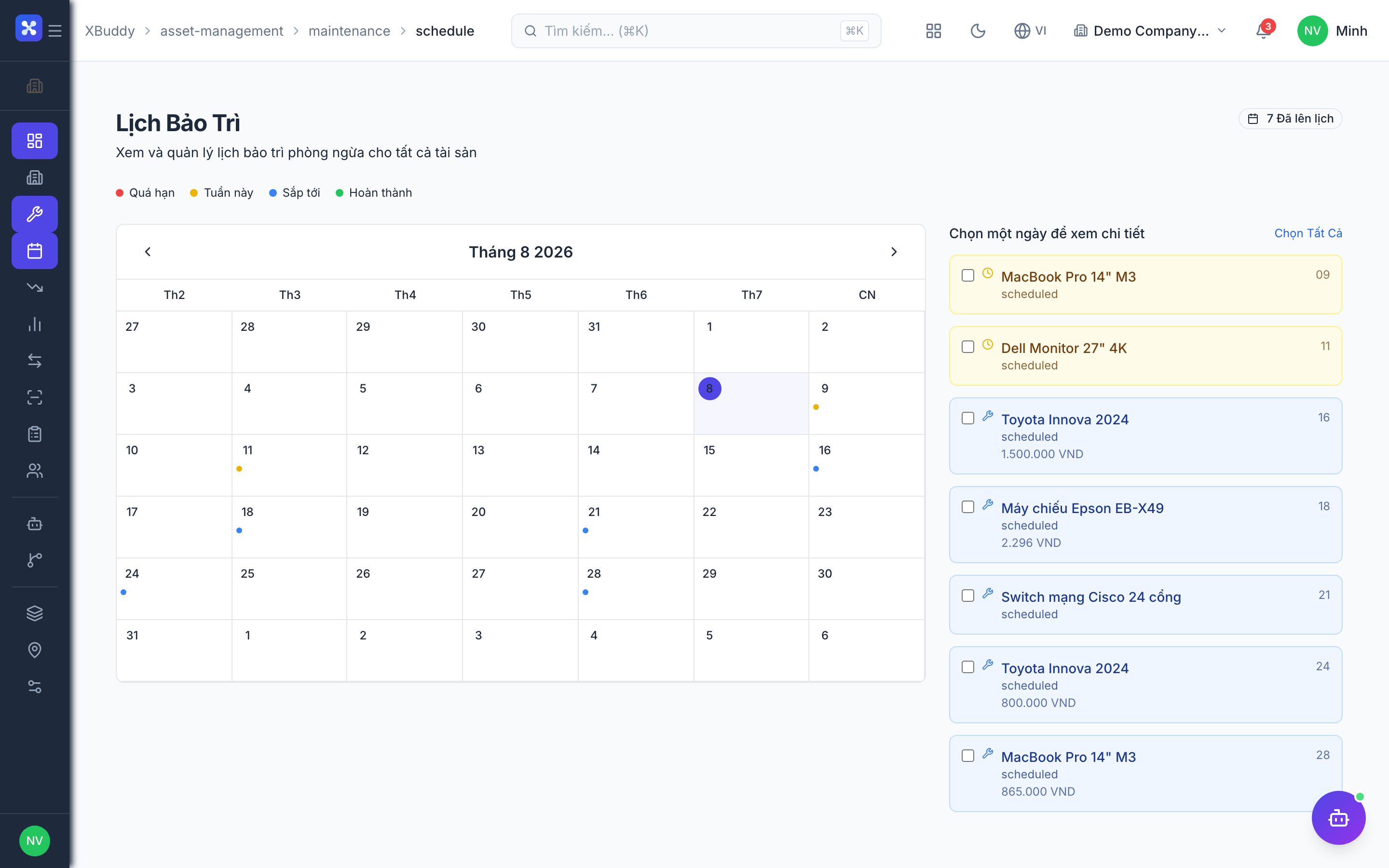Click the green Hoàn thành legend dot

pyautogui.click(x=339, y=193)
